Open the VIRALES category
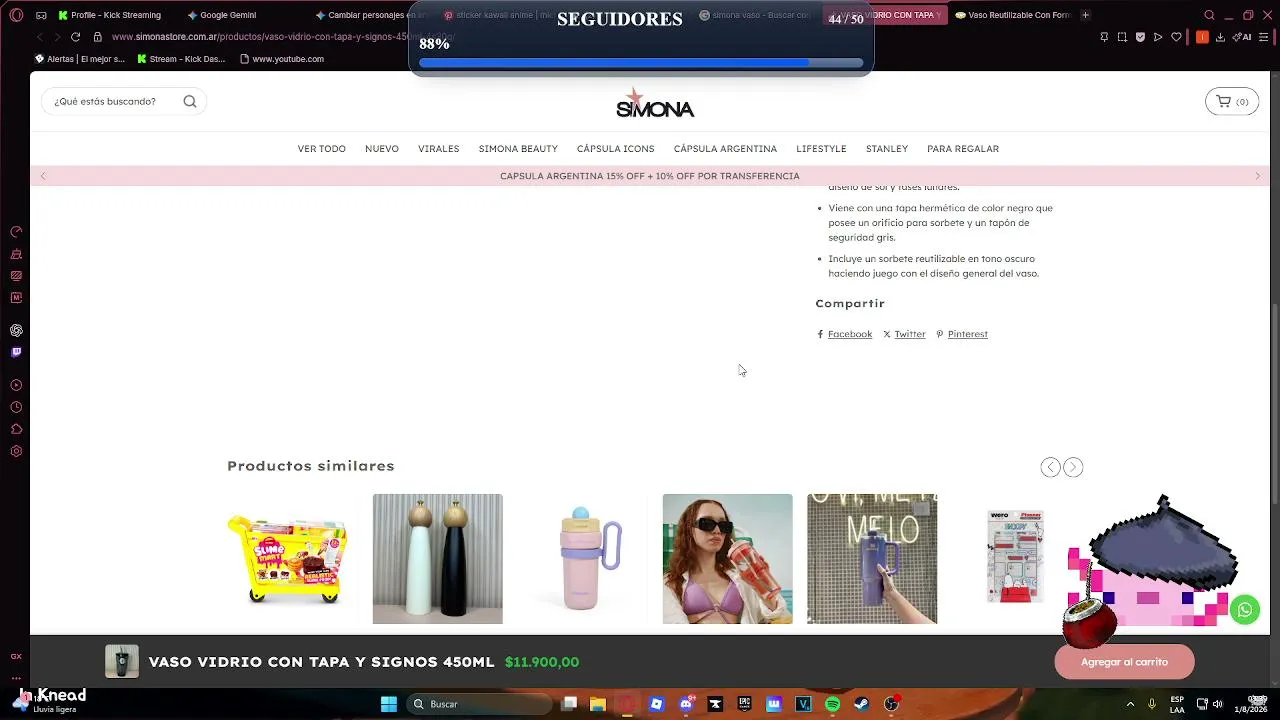1280x720 pixels. click(439, 149)
